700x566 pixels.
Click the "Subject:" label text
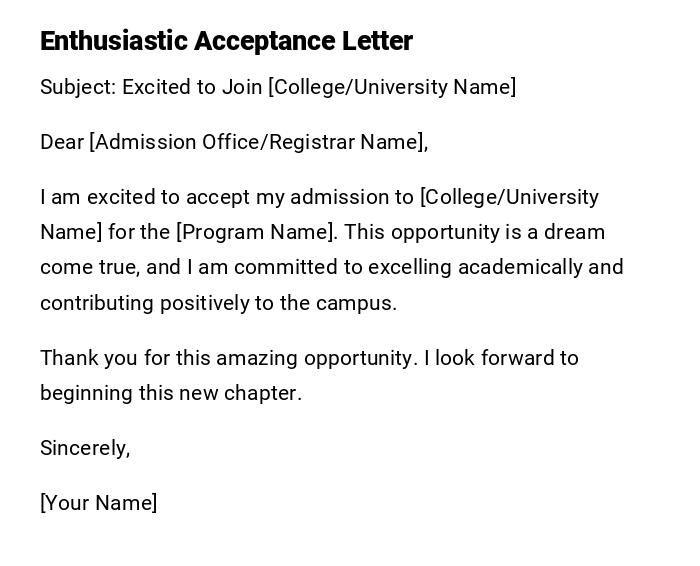click(x=78, y=87)
